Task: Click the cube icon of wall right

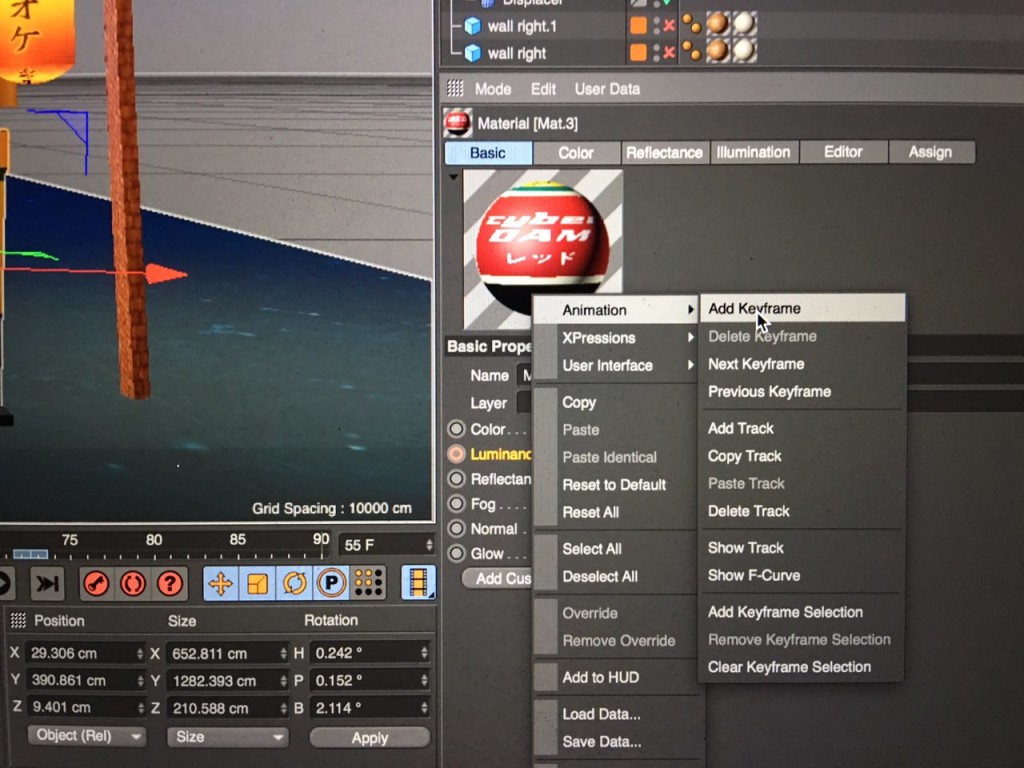Action: click(472, 53)
